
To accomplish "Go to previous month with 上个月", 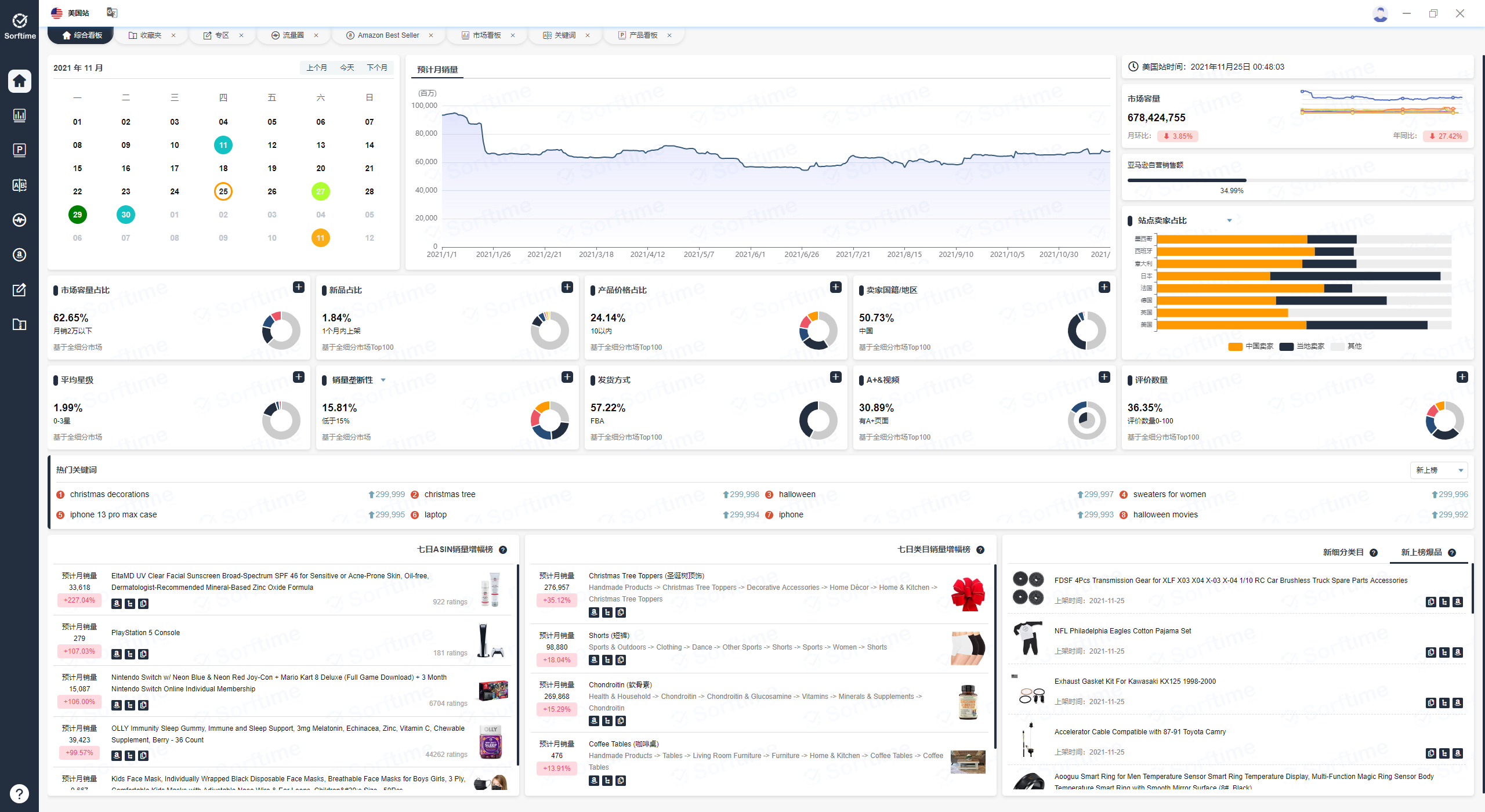I will pyautogui.click(x=317, y=68).
